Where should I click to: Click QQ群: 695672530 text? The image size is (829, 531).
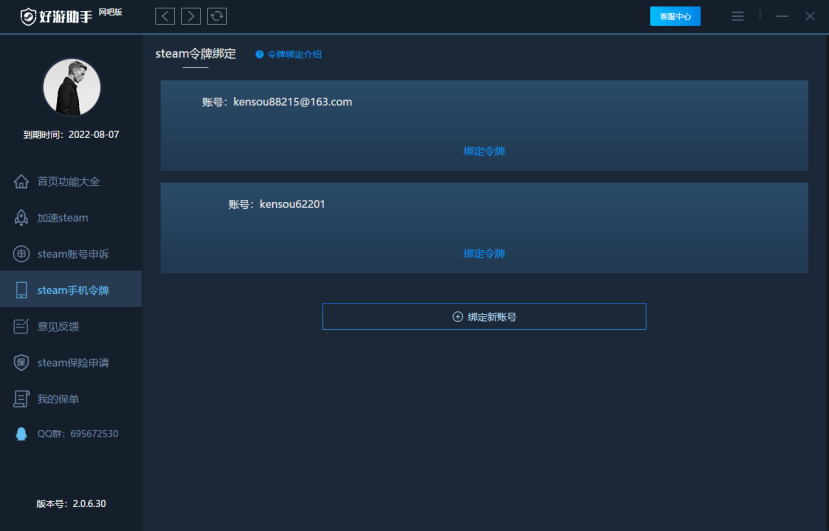coord(78,434)
